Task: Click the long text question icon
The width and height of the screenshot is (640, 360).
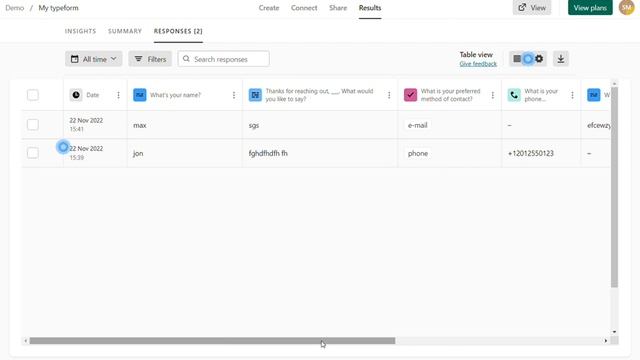Action: 255,95
